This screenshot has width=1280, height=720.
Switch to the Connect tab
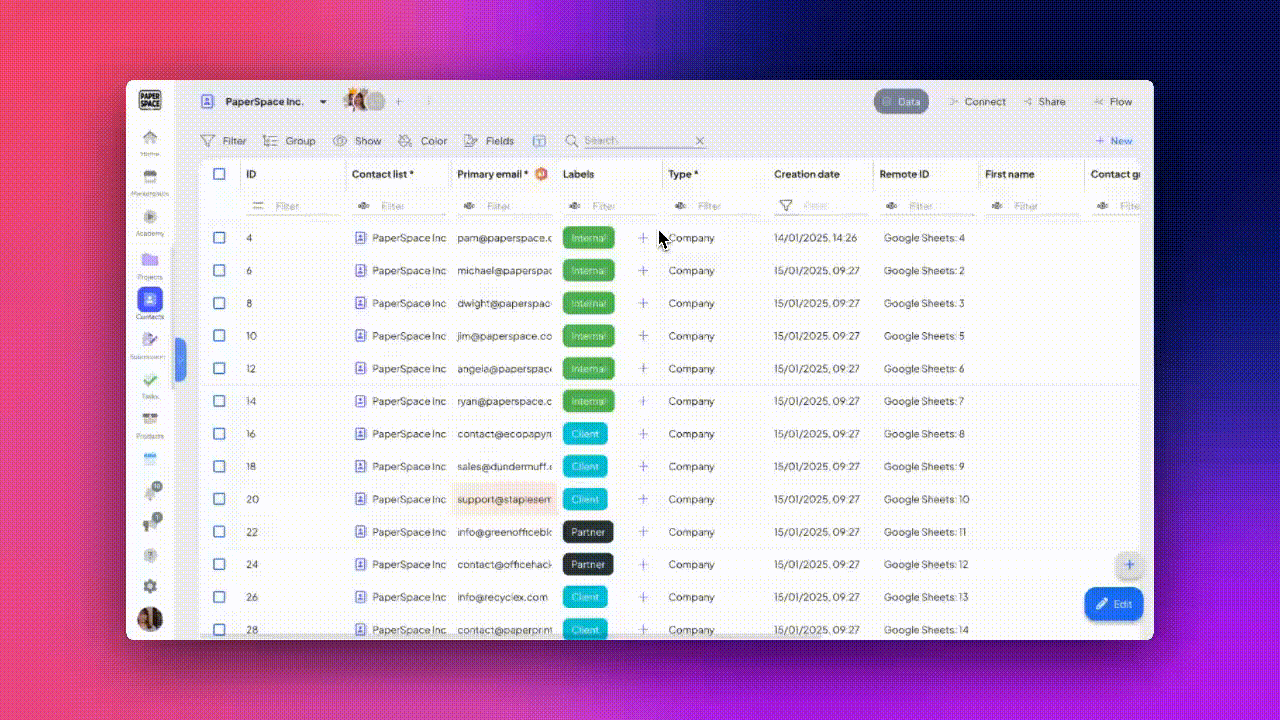coord(976,102)
